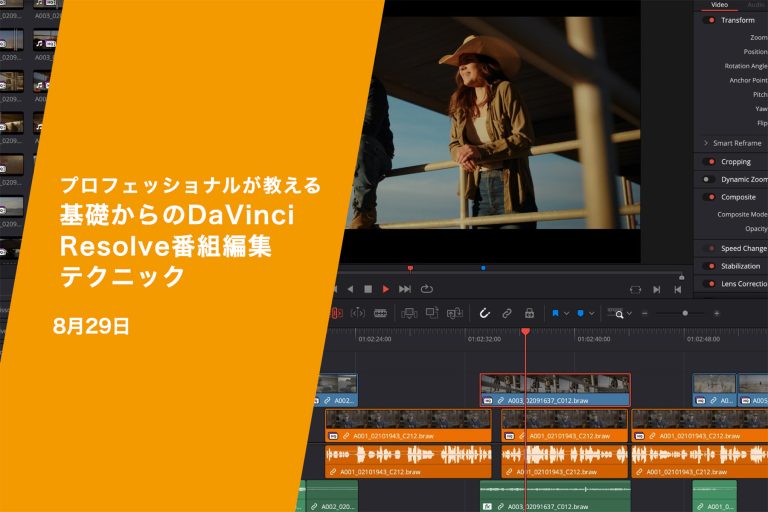Click the minus zoom-out button

645,313
